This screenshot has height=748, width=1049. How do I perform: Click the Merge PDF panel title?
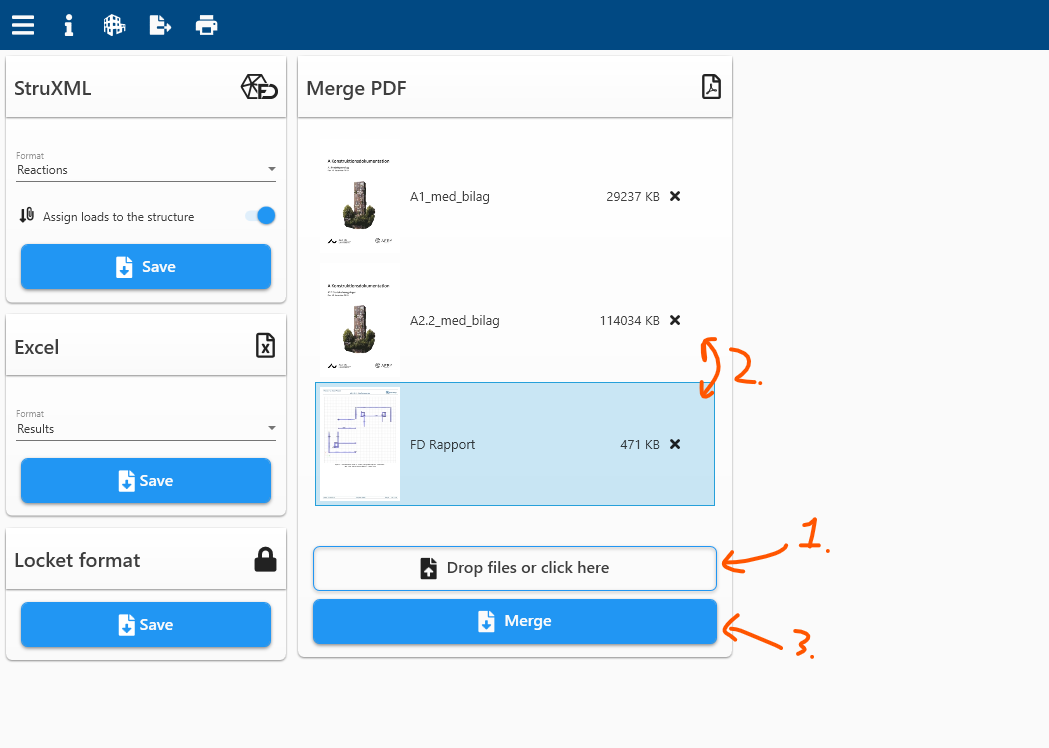[x=357, y=88]
